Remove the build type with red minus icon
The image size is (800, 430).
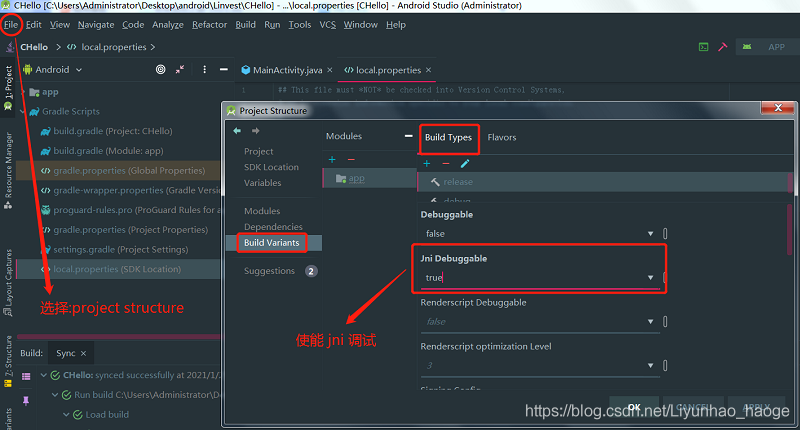[446, 163]
